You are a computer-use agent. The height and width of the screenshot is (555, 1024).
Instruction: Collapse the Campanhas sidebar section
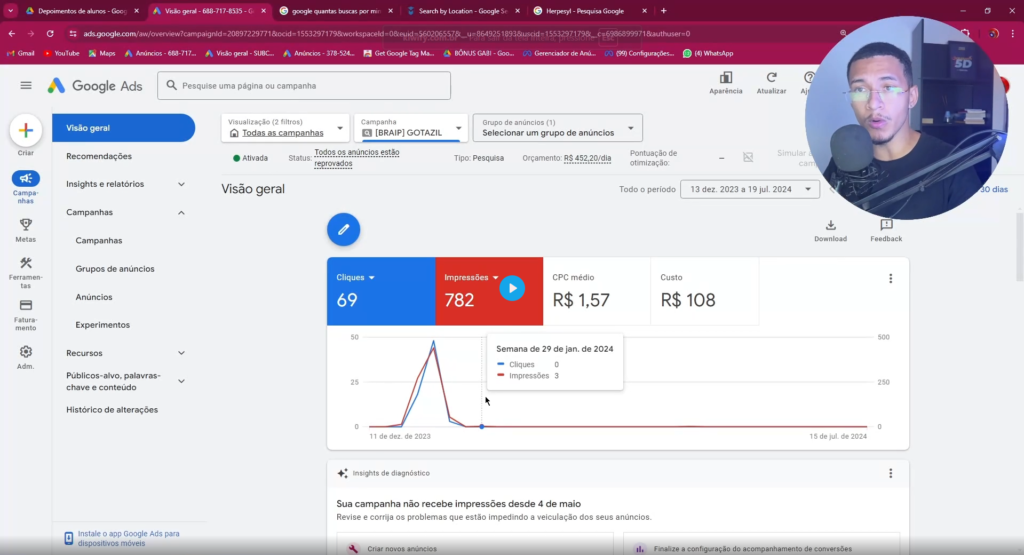pyautogui.click(x=181, y=213)
